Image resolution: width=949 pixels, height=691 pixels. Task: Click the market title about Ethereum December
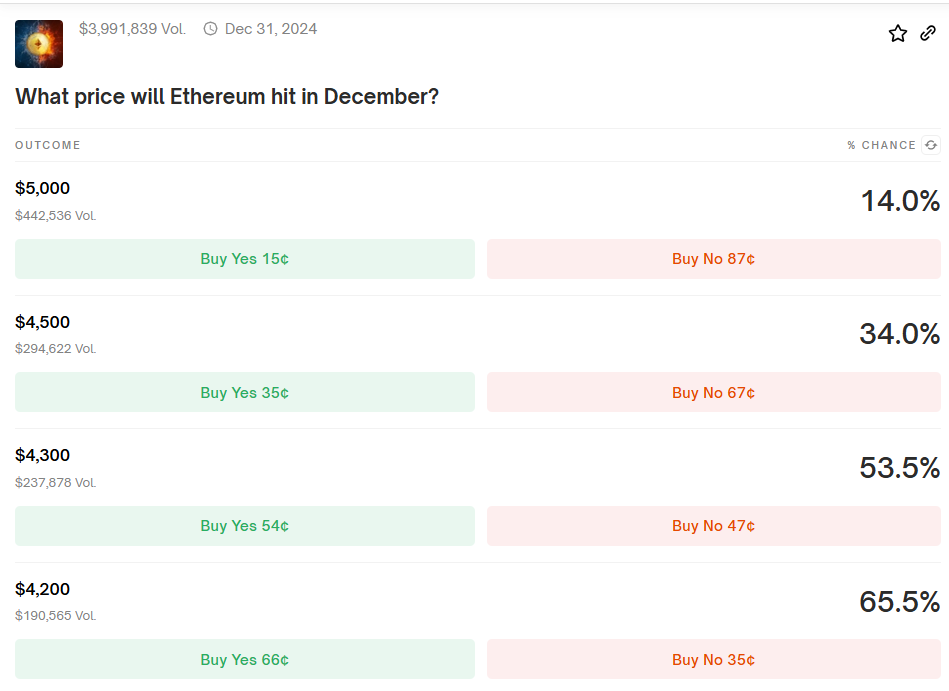[x=227, y=97]
